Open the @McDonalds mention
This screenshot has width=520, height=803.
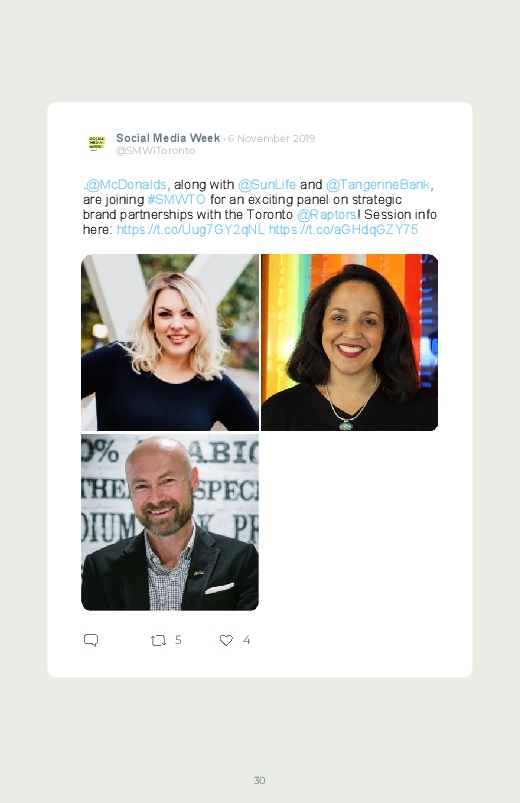(x=126, y=184)
